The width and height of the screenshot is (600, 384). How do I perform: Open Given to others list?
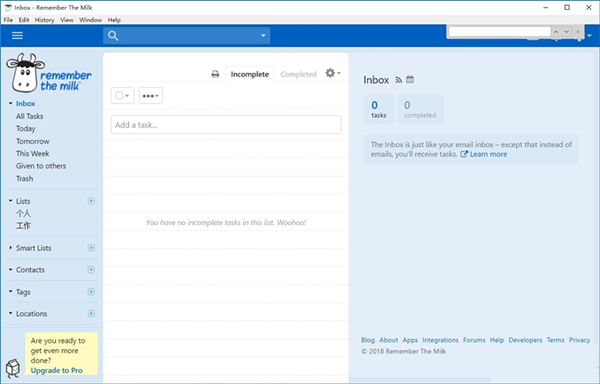point(41,166)
